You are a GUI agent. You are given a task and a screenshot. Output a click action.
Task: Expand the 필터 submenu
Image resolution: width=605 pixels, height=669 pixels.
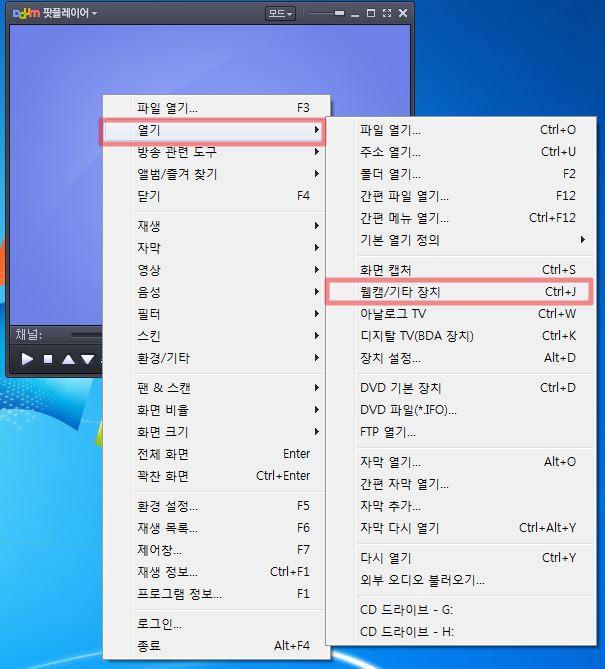click(x=216, y=314)
